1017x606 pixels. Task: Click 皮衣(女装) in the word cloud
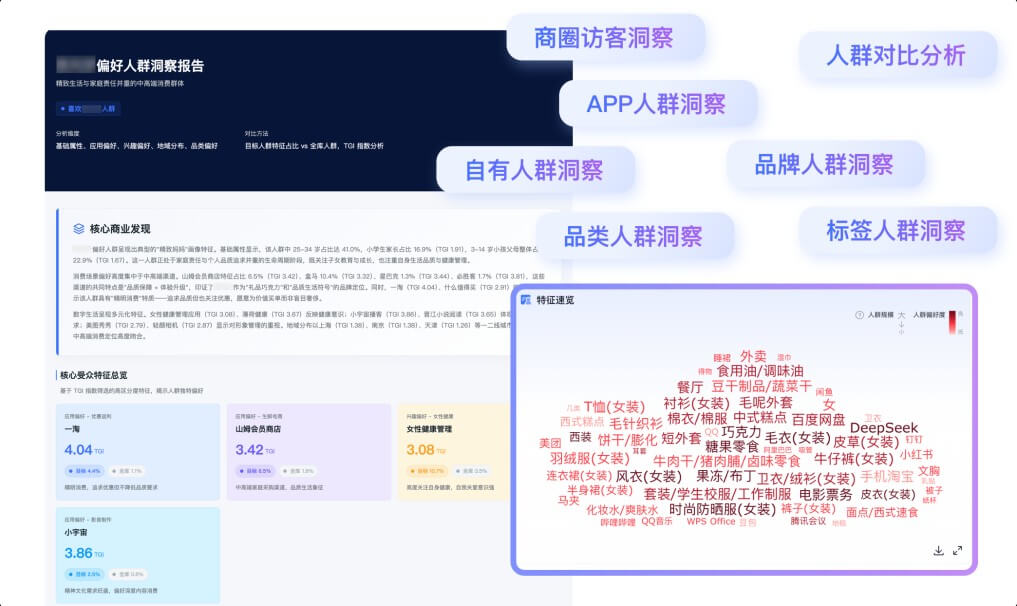(887, 494)
